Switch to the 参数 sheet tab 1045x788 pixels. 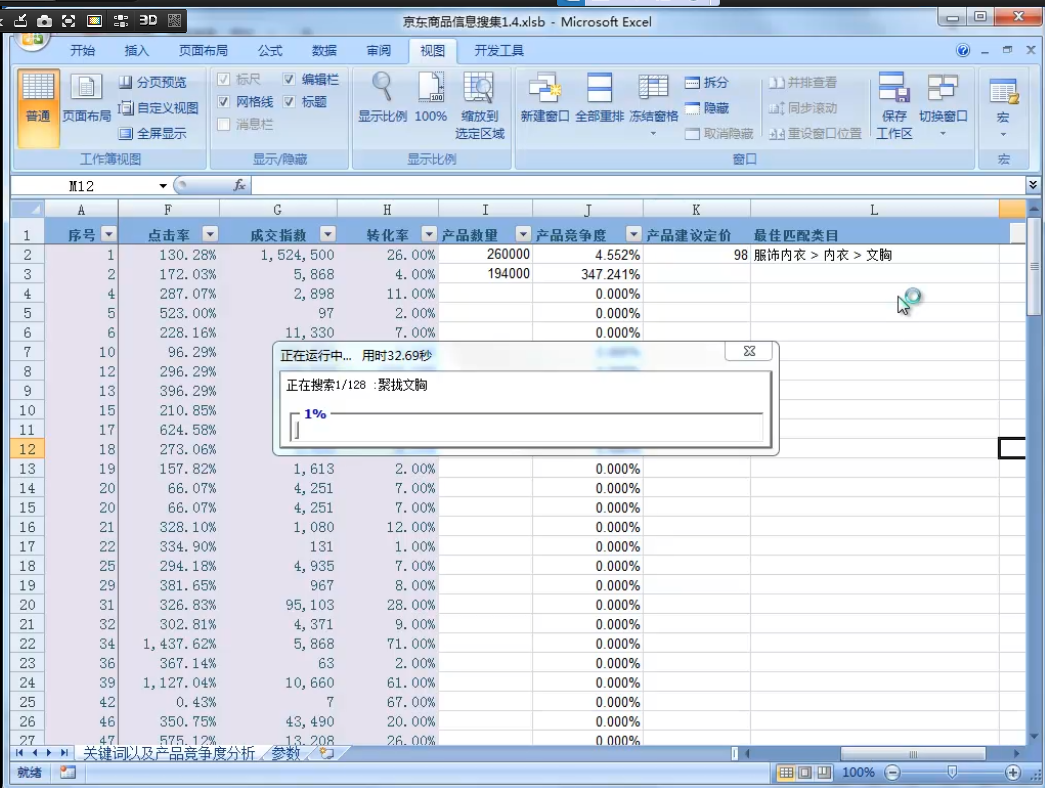285,753
